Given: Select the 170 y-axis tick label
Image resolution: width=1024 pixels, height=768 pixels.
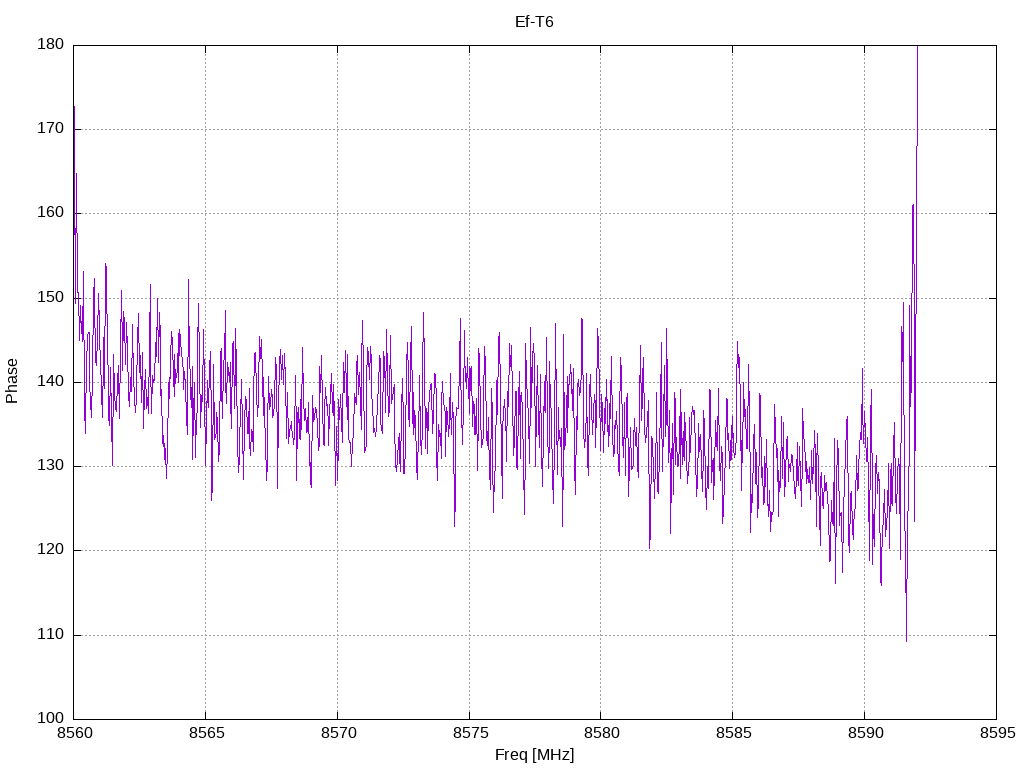Looking at the screenshot, I should point(51,129).
